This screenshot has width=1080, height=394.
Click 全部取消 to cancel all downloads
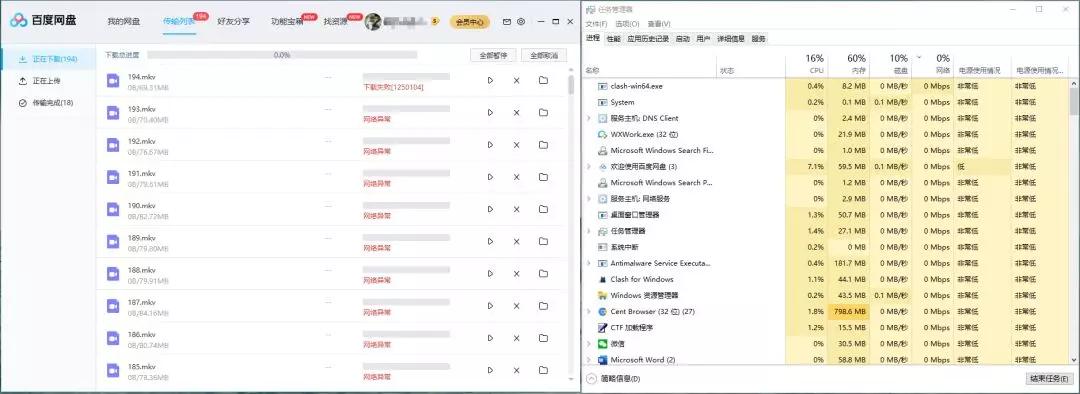click(x=544, y=56)
